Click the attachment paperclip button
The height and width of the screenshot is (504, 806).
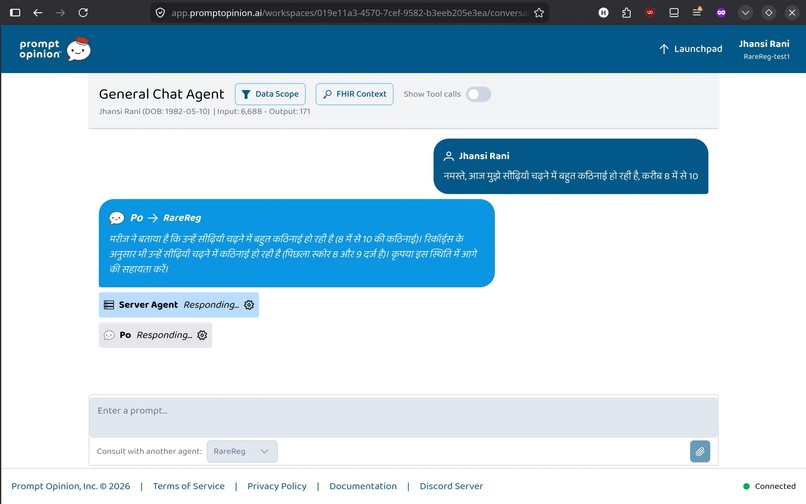700,452
